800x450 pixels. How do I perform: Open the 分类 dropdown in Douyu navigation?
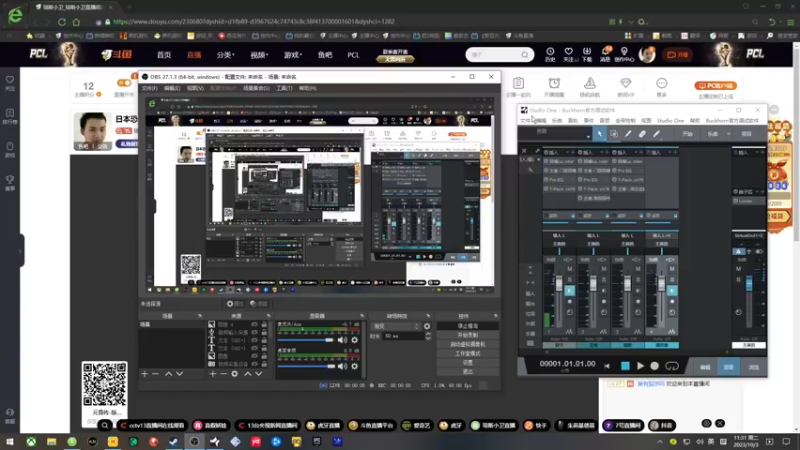225,55
